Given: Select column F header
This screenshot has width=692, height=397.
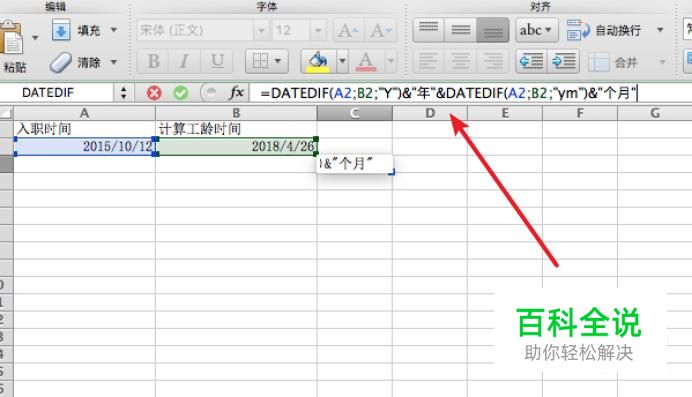Looking at the screenshot, I should tap(580, 113).
